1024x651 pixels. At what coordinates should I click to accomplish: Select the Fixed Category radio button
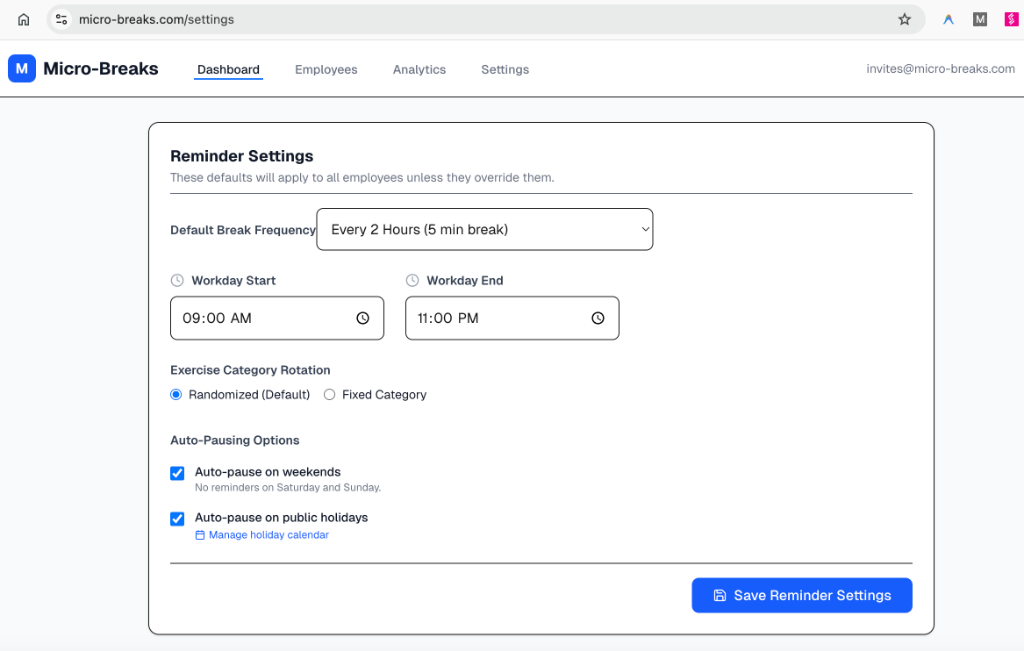(x=330, y=395)
